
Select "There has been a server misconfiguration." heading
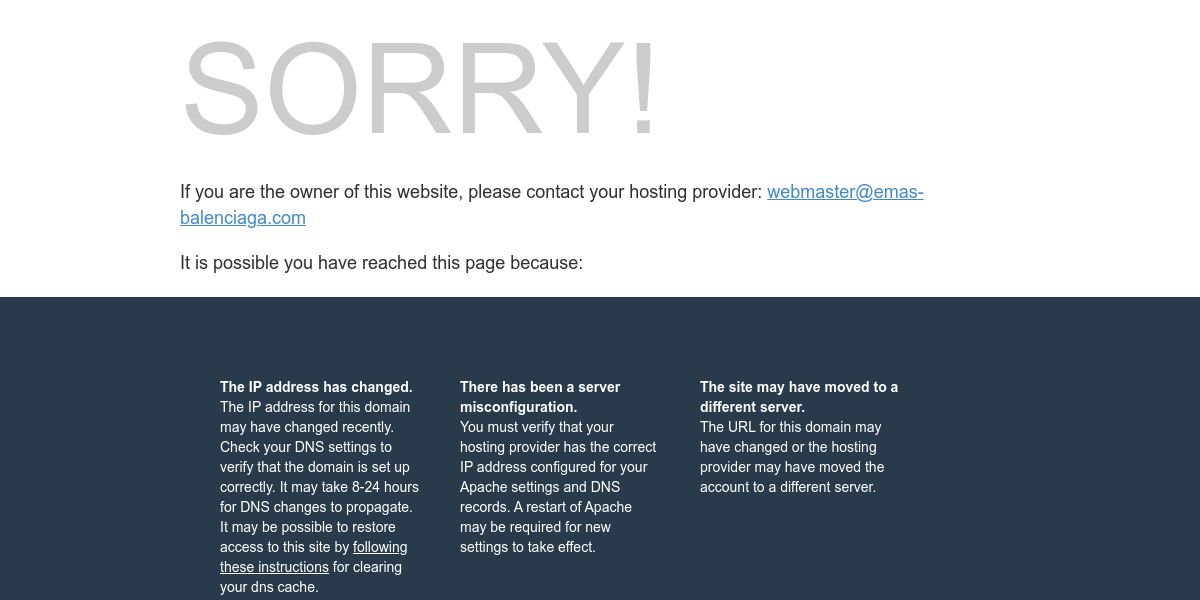tap(540, 397)
